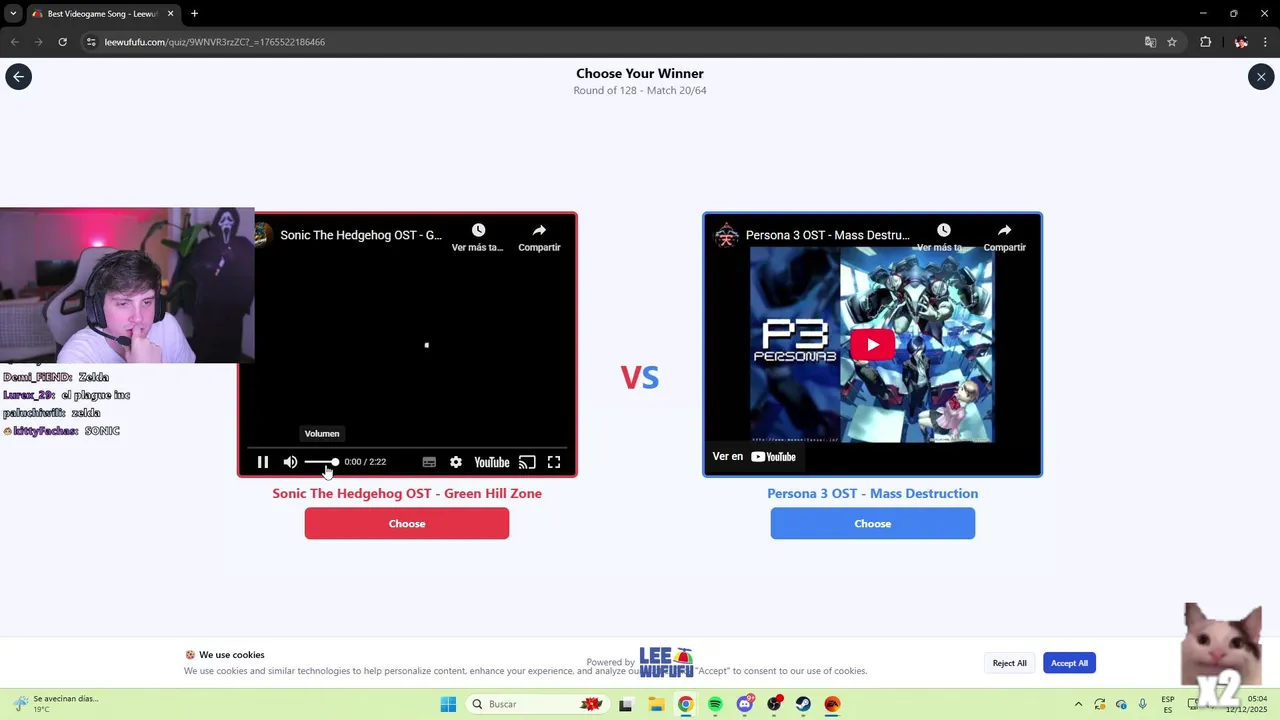The height and width of the screenshot is (720, 1280).
Task: Reject All cookies
Action: click(1009, 663)
